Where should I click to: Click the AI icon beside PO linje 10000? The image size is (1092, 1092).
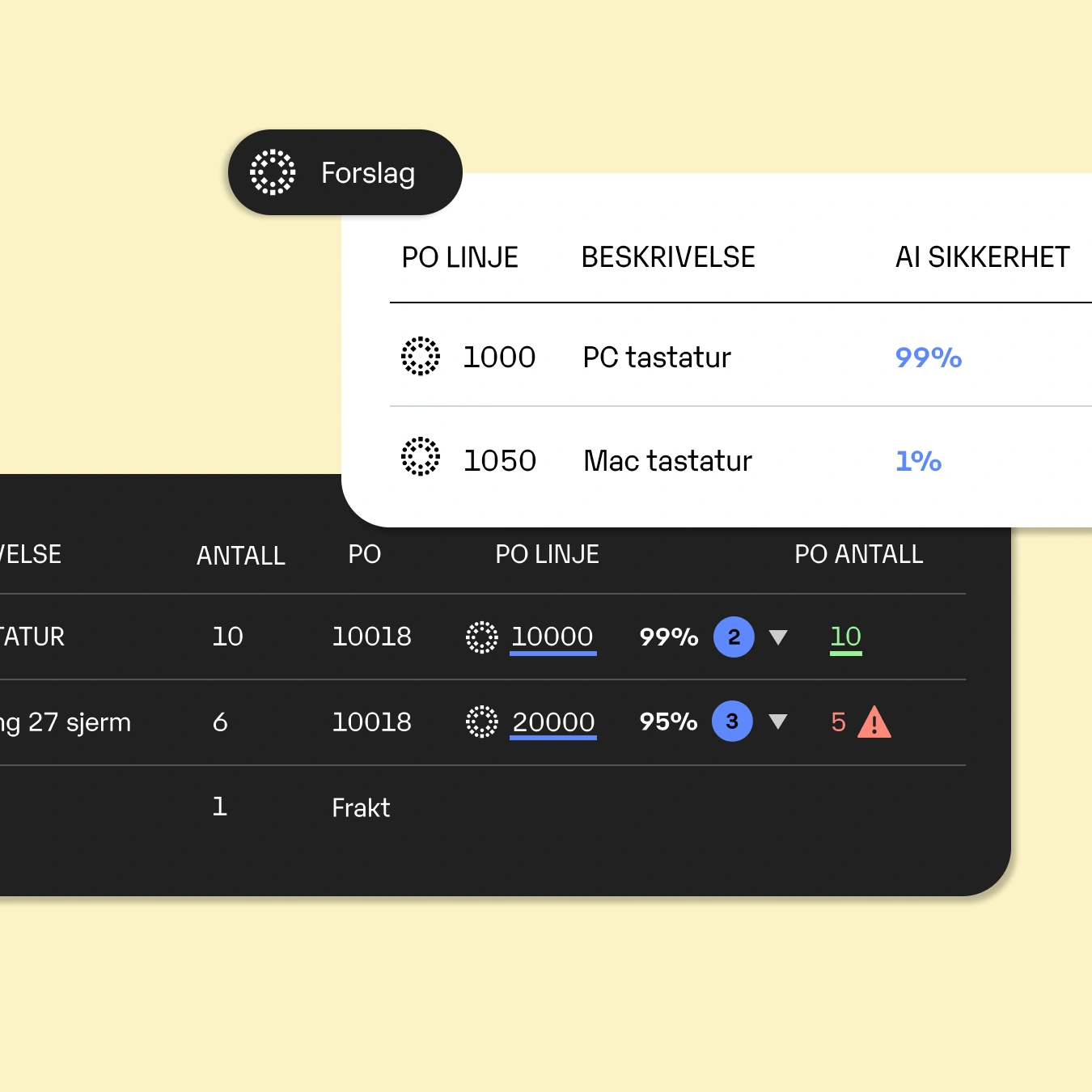pos(482,637)
